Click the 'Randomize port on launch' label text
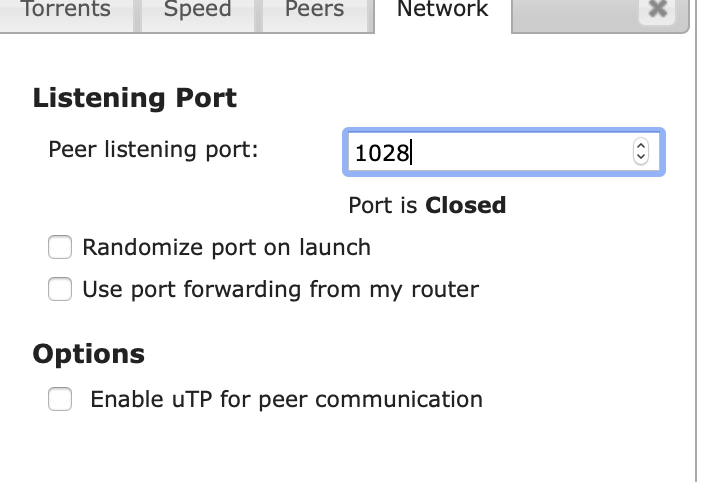The image size is (716, 482). (x=226, y=247)
